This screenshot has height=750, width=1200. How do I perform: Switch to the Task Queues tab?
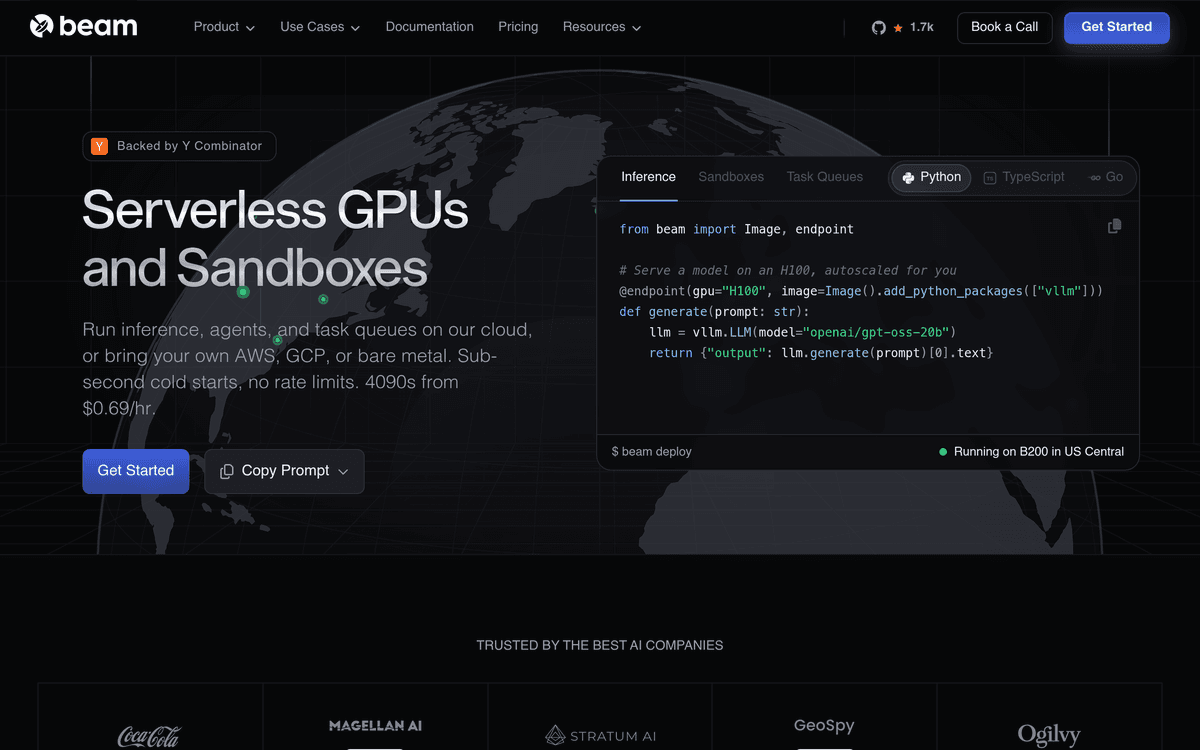(x=825, y=177)
